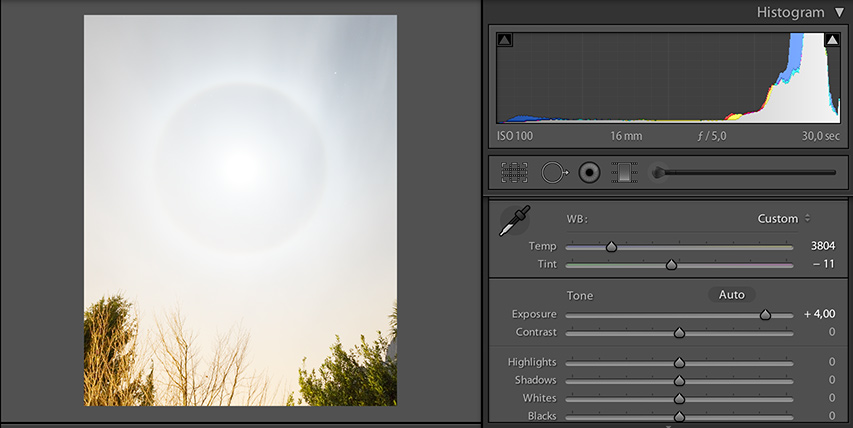Click the Temp slider handle
853x428 pixels.
[x=611, y=247]
